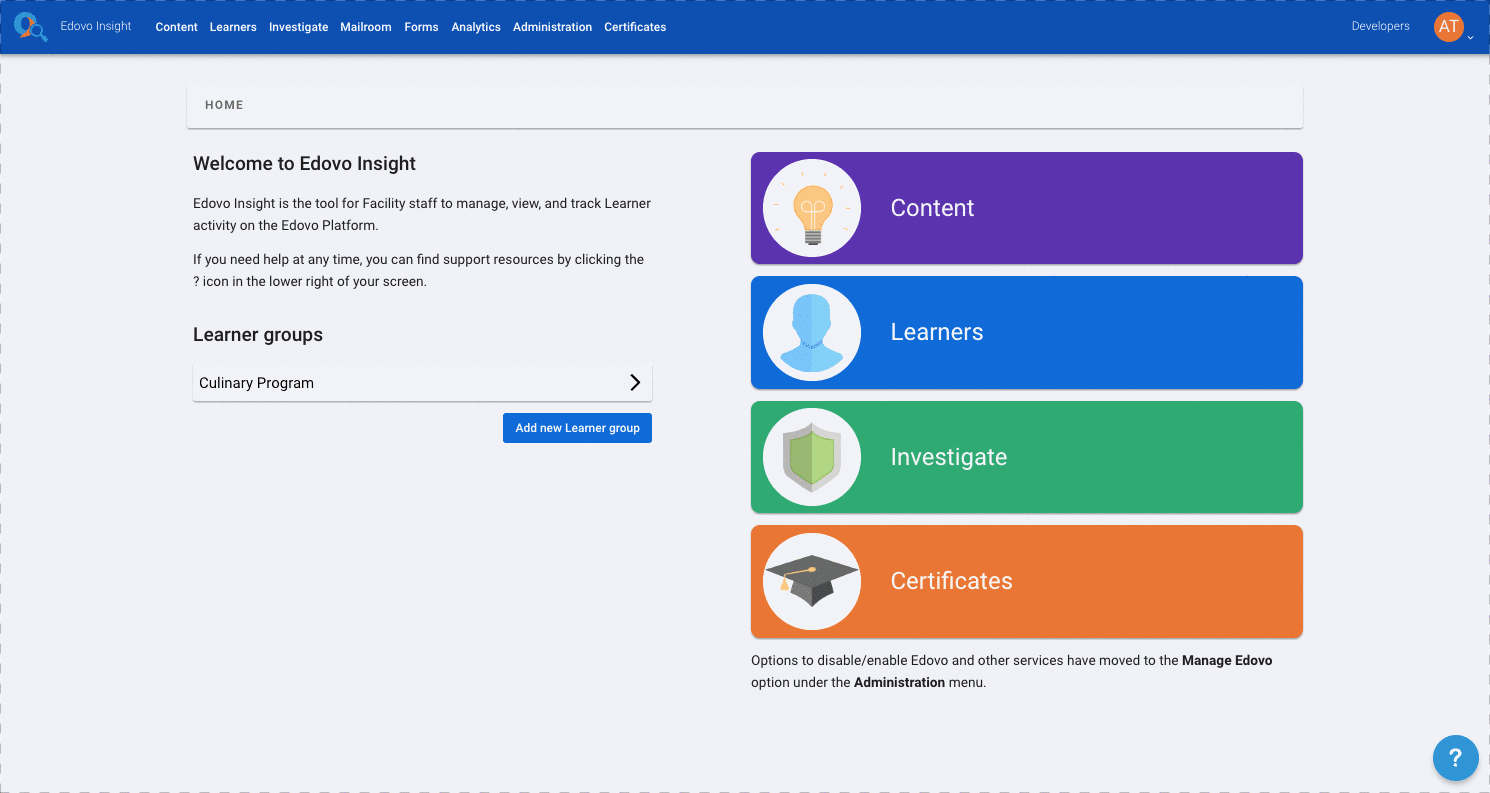Expand Culinary Program with the chevron arrow
Screen dimensions: 1490x793
[x=634, y=383]
